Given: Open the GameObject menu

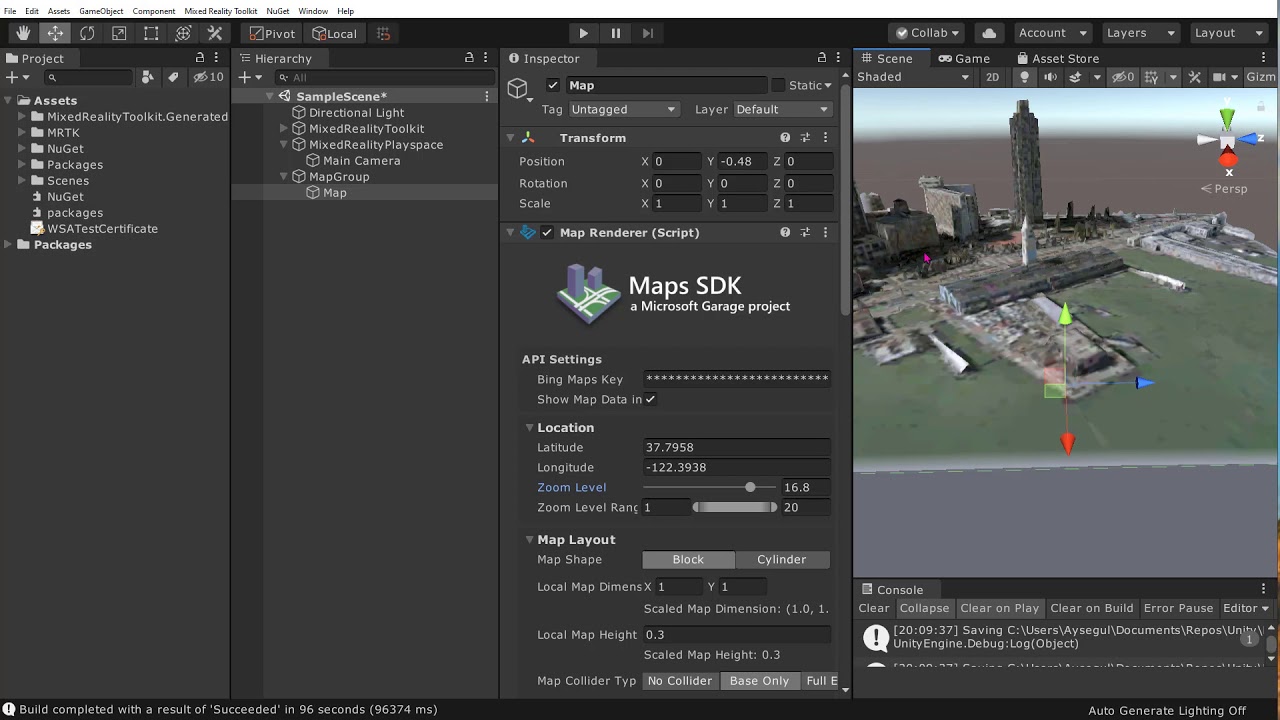Looking at the screenshot, I should pyautogui.click(x=101, y=11).
